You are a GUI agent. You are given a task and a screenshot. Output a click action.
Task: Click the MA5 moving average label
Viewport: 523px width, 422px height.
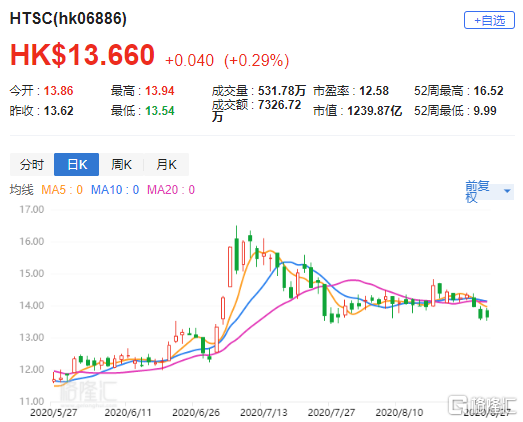(62, 190)
